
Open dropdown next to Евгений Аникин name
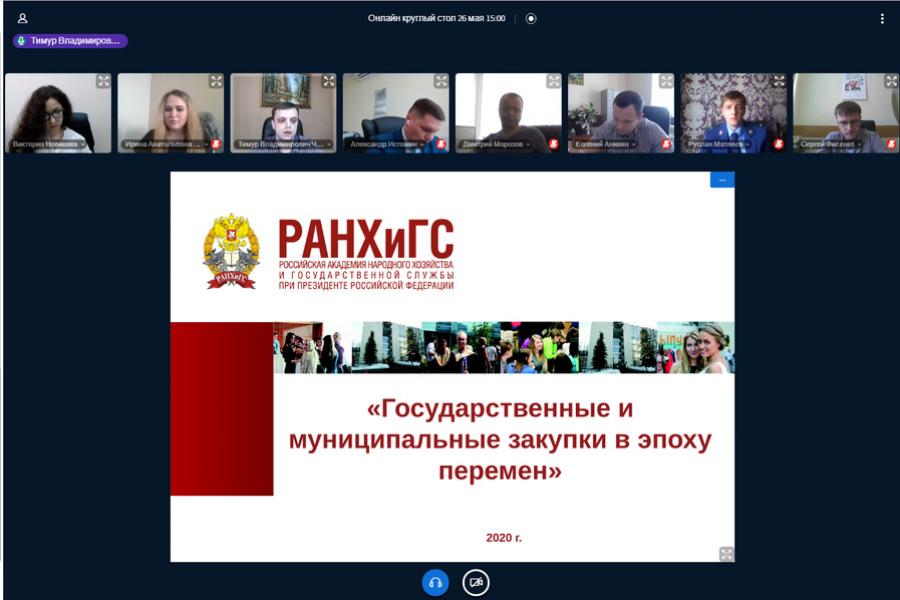point(634,144)
